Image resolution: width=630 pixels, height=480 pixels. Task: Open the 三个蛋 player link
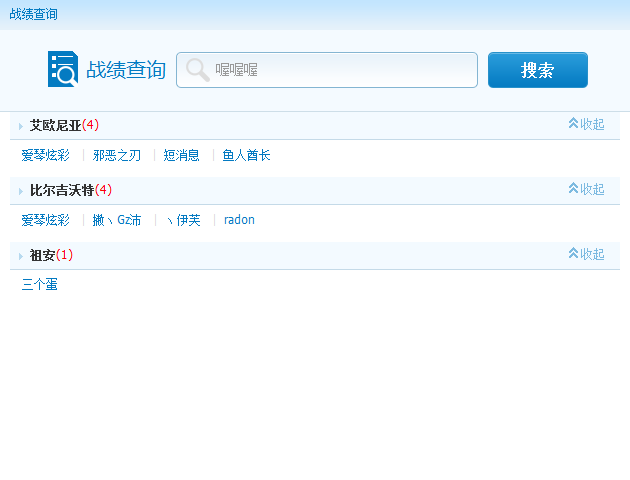click(x=39, y=284)
